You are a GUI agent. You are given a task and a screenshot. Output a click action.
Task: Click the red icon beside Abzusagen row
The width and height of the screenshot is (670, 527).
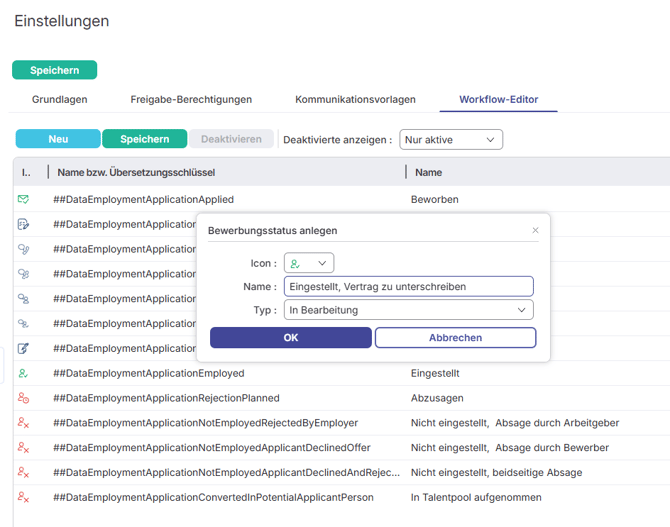(x=23, y=398)
